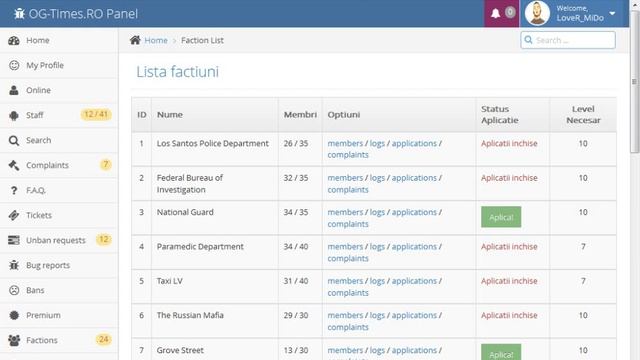Open the Home menu item in sidebar

click(59, 40)
